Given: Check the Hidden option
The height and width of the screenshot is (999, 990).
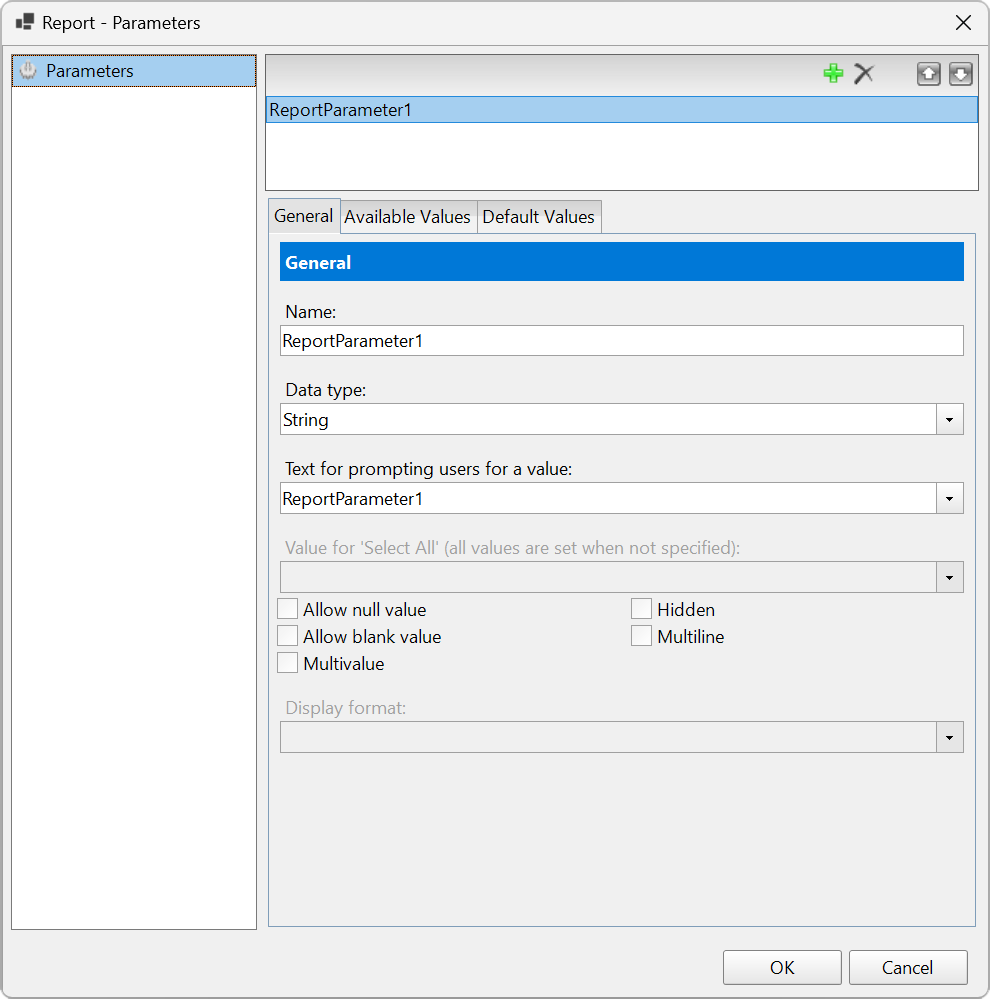Looking at the screenshot, I should coord(642,609).
